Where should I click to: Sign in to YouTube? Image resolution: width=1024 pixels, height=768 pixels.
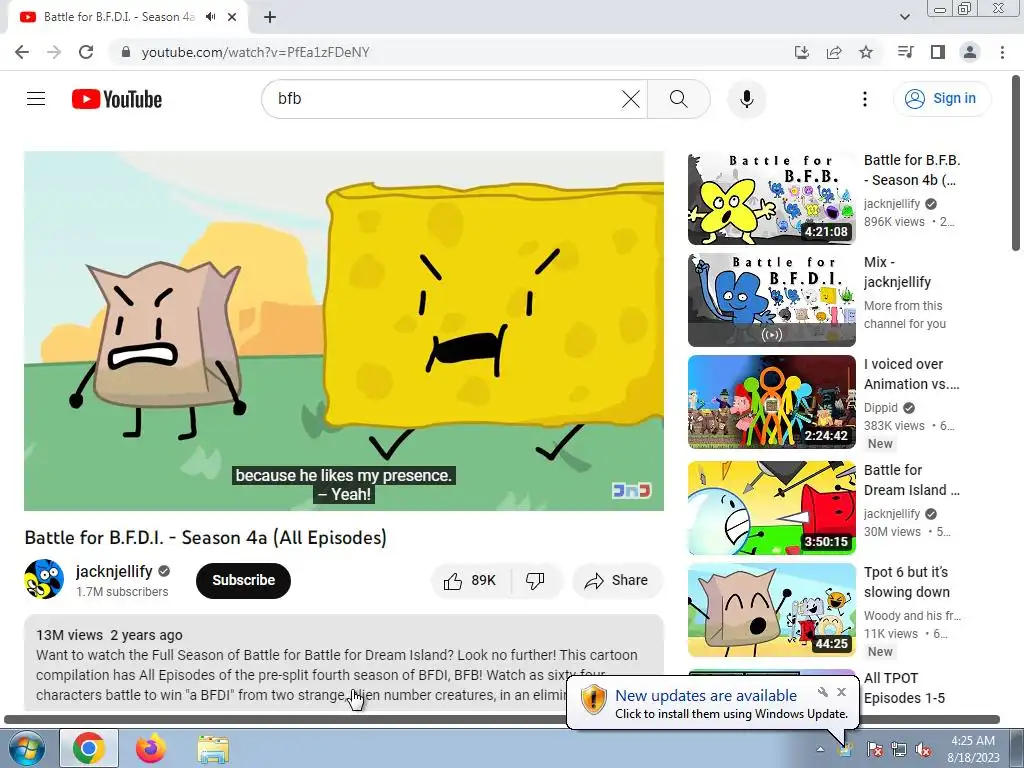(x=941, y=99)
